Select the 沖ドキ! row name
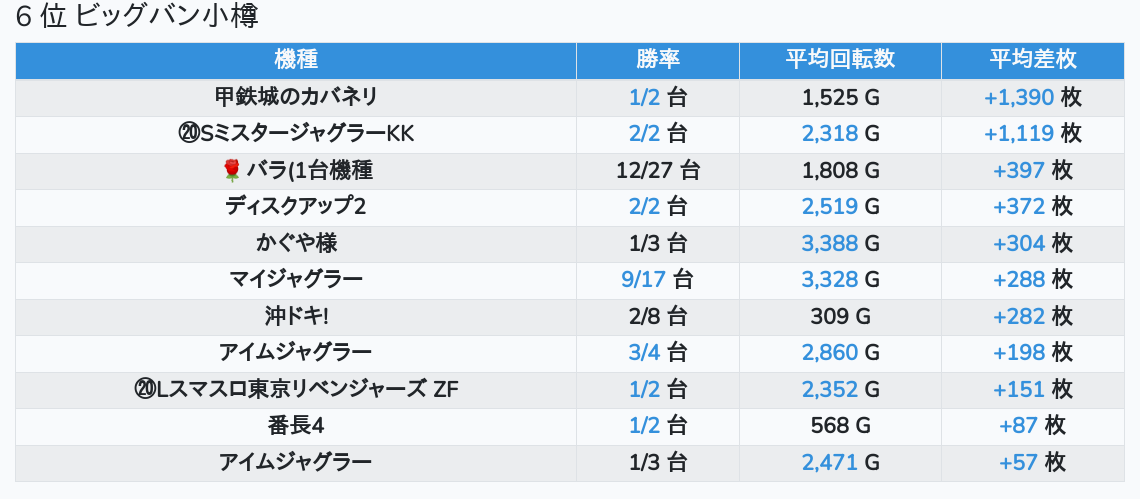 (x=296, y=316)
